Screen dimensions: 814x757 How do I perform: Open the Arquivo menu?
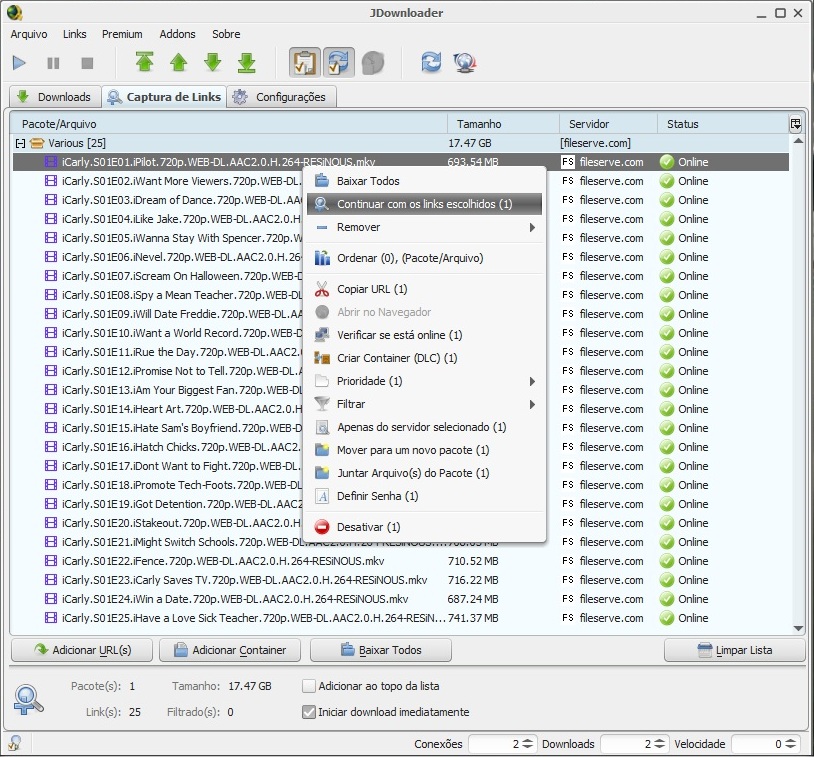(x=29, y=34)
